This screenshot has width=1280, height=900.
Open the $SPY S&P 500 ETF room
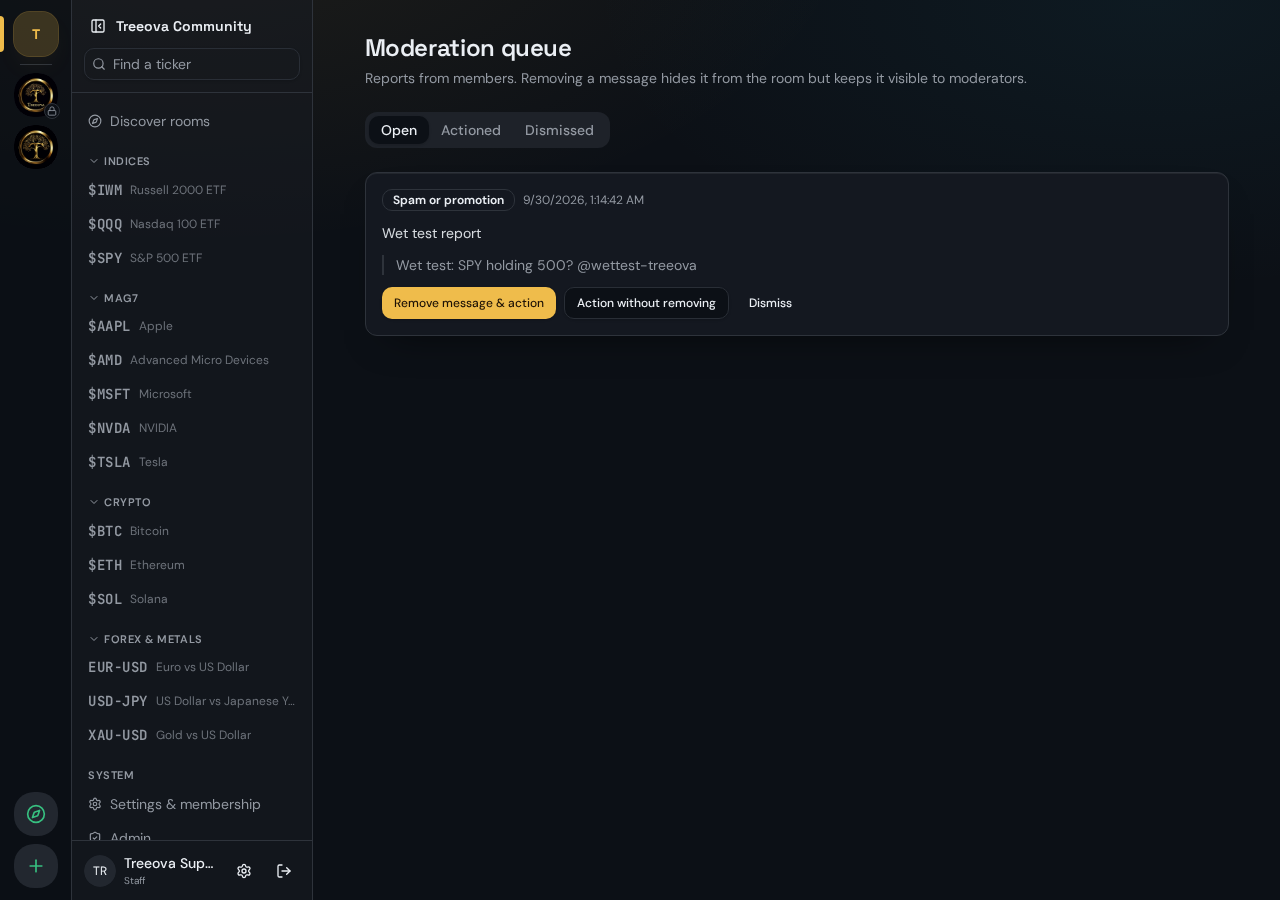192,258
